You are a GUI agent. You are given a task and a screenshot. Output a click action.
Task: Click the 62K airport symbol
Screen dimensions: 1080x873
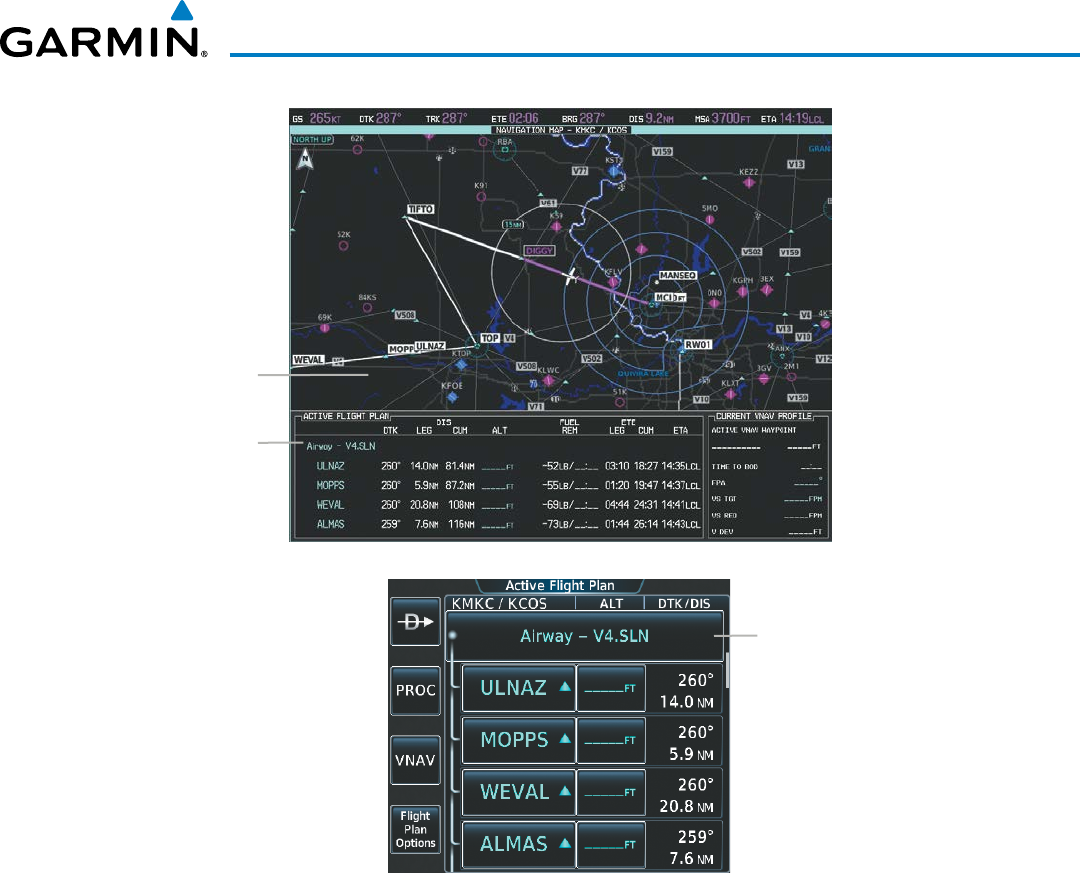[357, 149]
